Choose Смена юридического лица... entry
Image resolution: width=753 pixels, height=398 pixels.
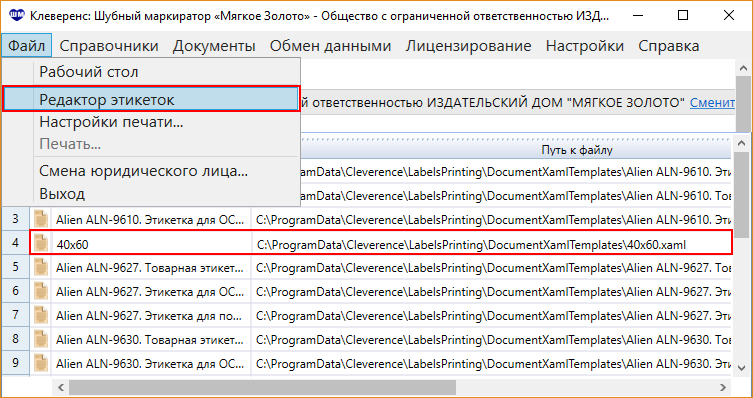[x=151, y=170]
